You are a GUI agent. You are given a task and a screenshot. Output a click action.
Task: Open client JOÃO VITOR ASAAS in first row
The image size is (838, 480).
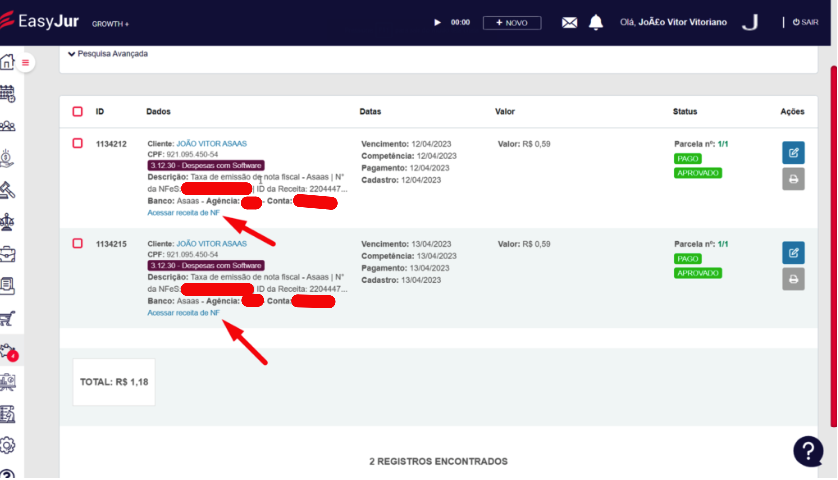212,144
